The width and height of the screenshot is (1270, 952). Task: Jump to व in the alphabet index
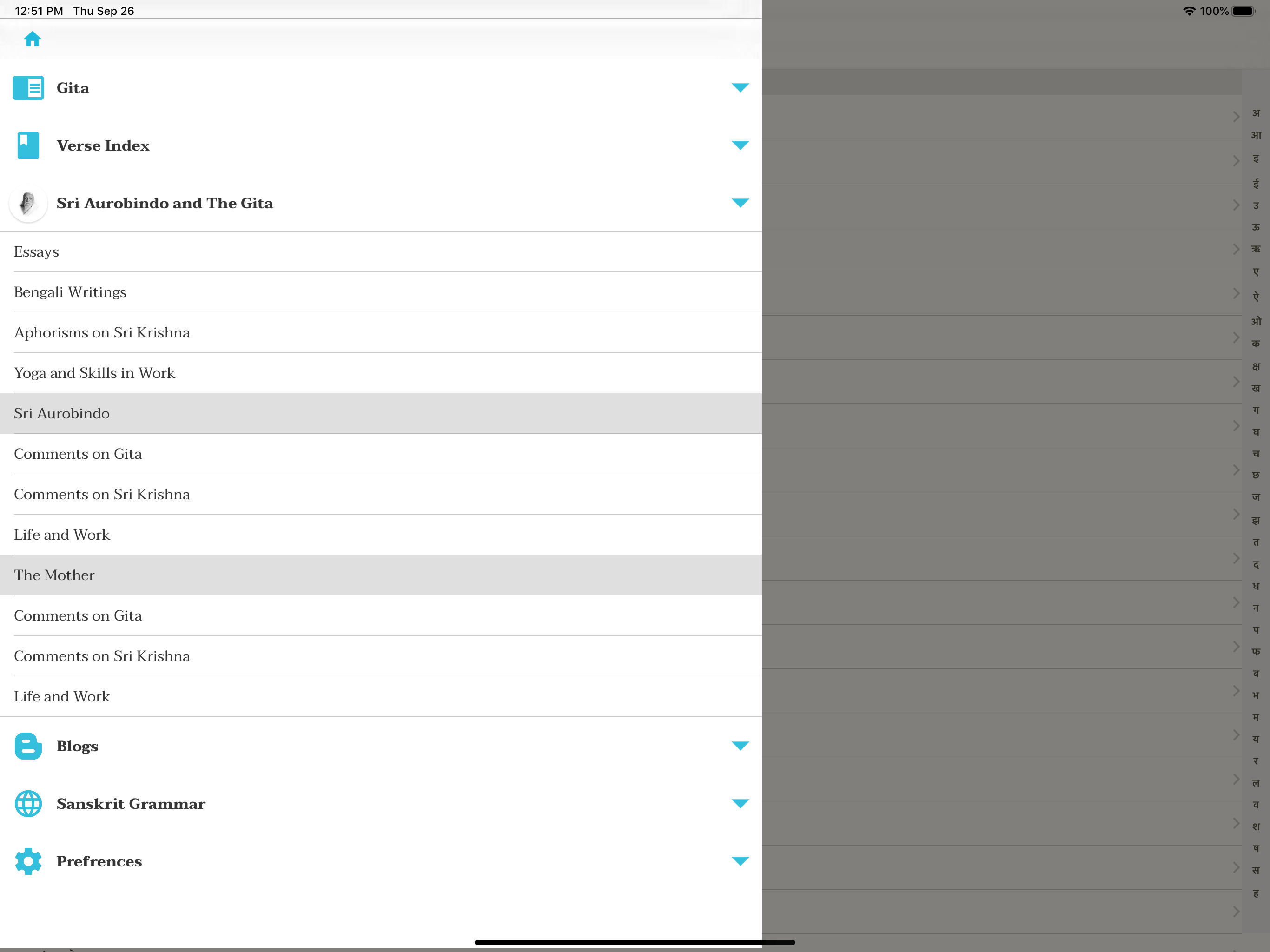click(1256, 805)
